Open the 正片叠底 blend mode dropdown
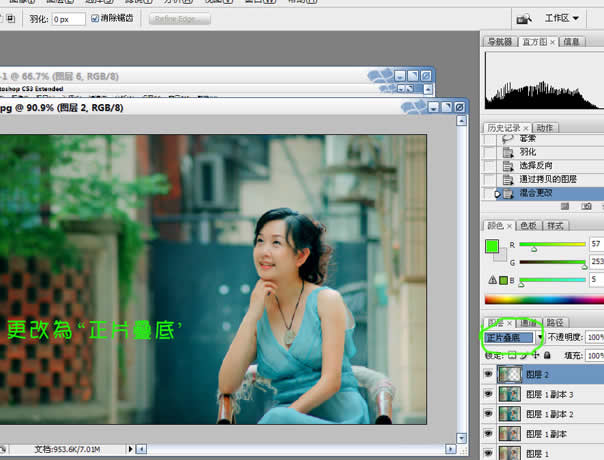This screenshot has height=460, width=604. 540,337
